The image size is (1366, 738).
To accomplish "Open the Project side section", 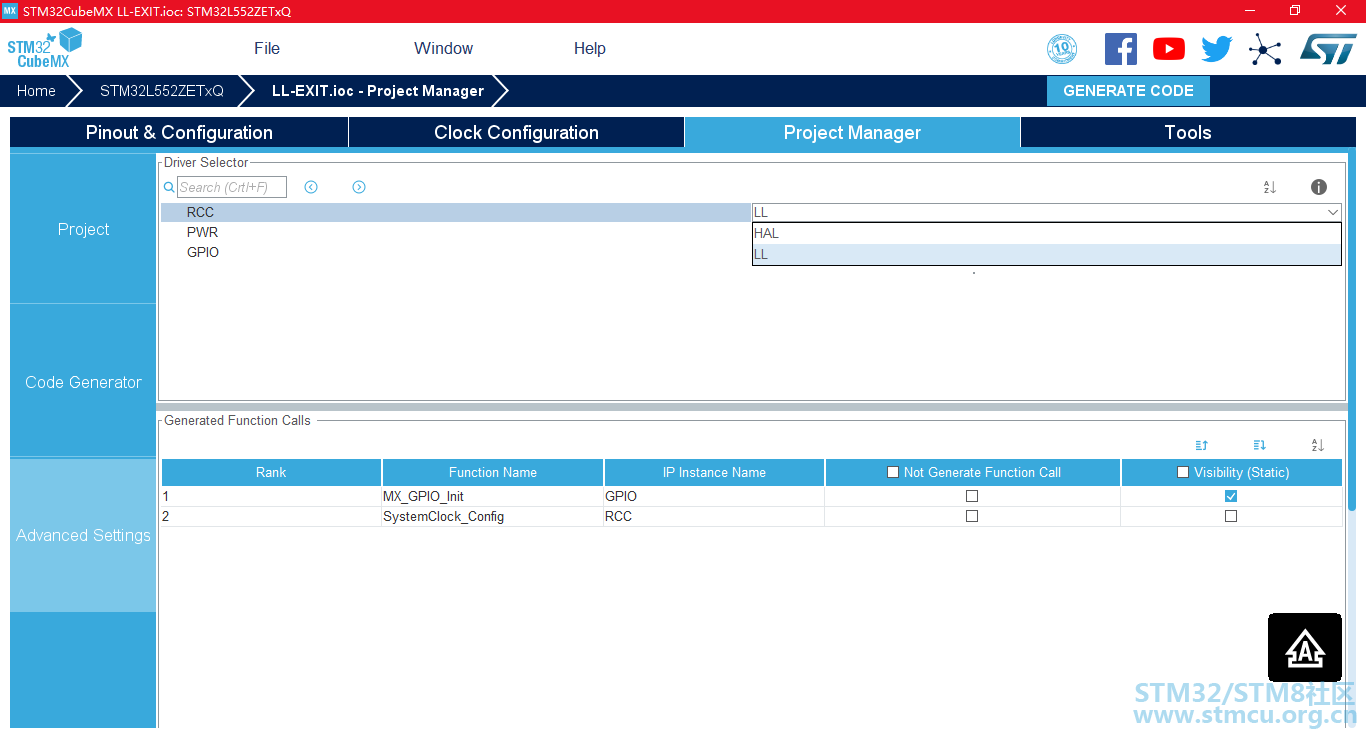I will tap(83, 229).
